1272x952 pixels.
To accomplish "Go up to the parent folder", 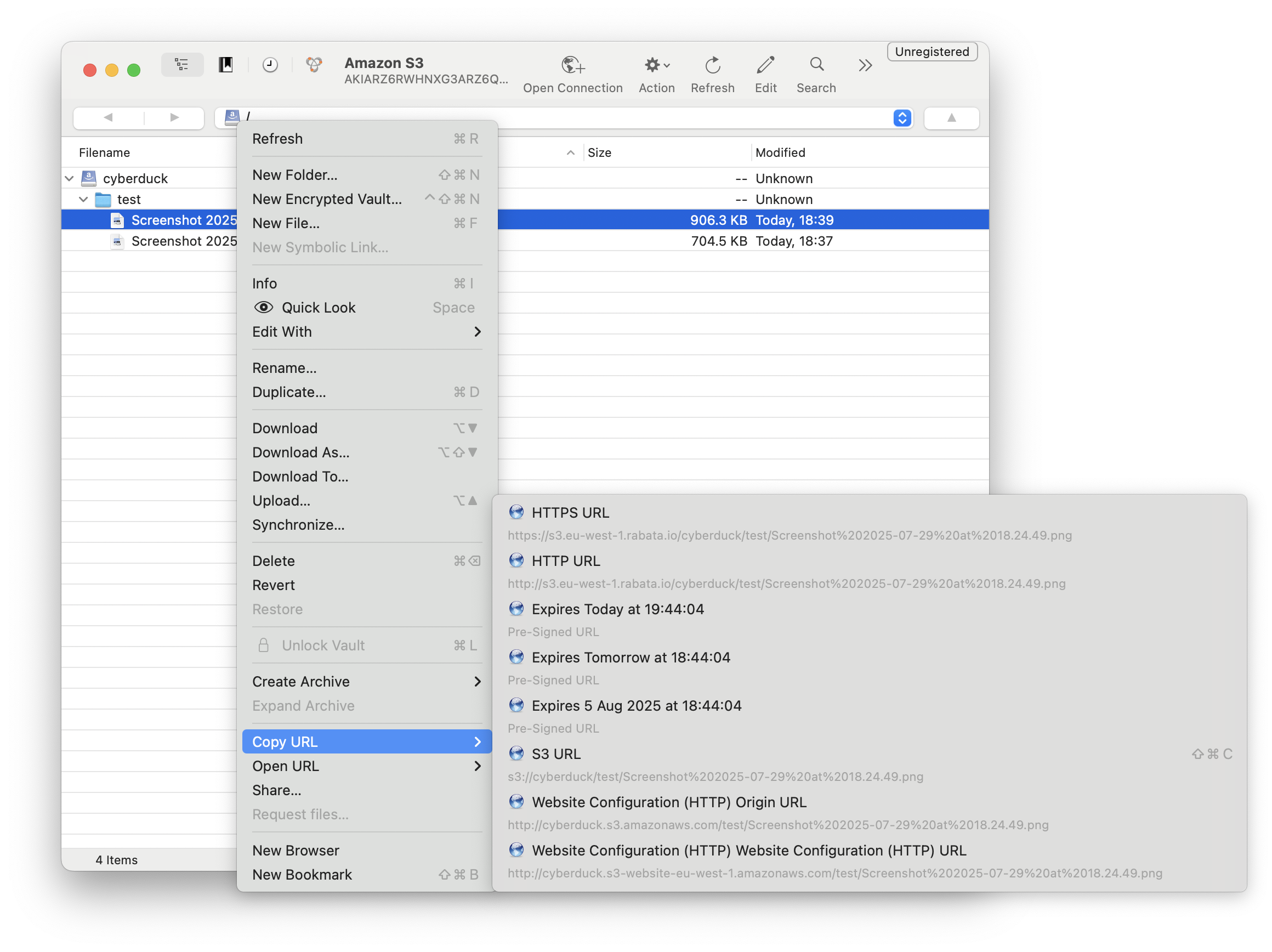I will tap(951, 118).
